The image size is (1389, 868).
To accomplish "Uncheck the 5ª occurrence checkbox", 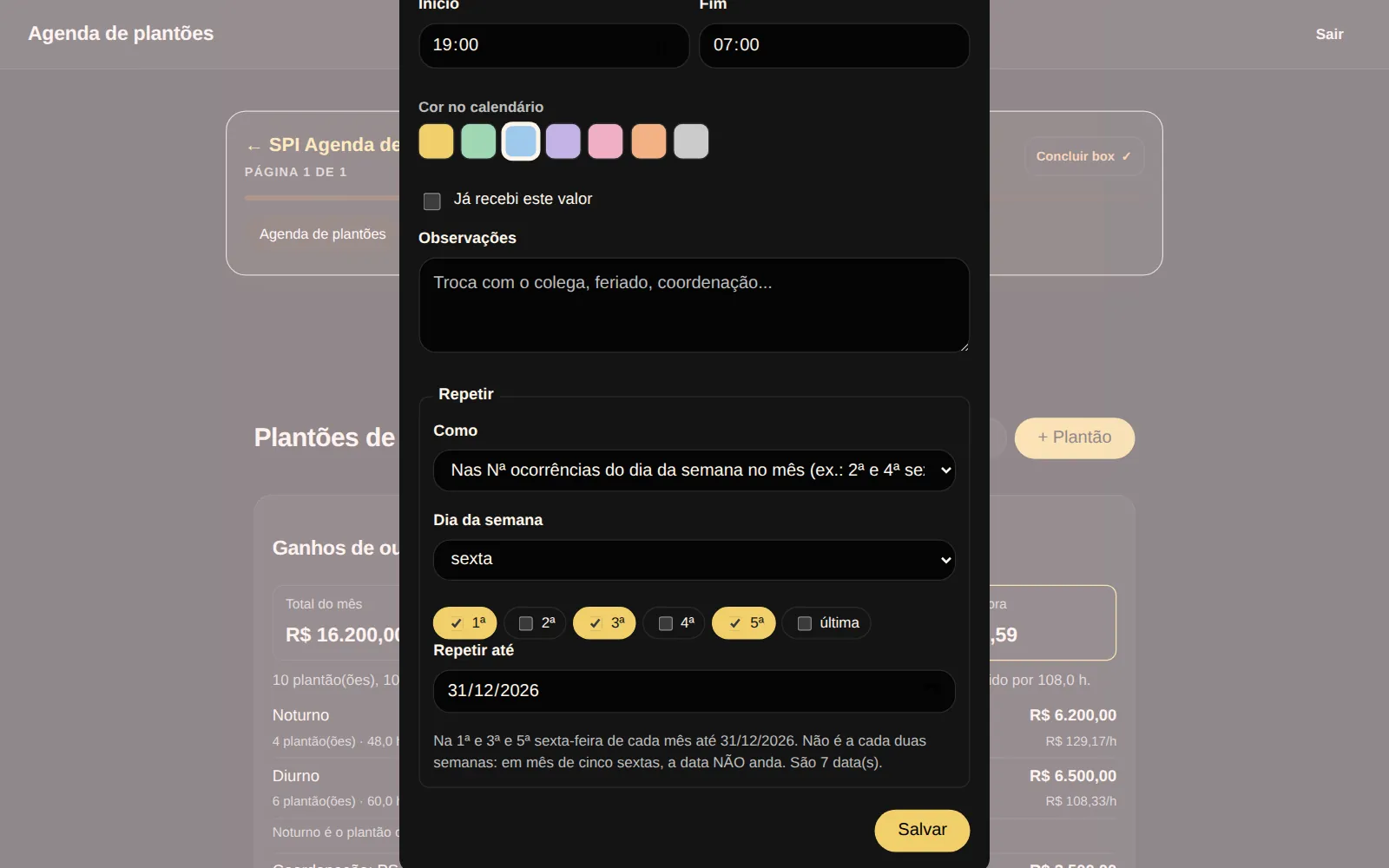I will [x=735, y=623].
